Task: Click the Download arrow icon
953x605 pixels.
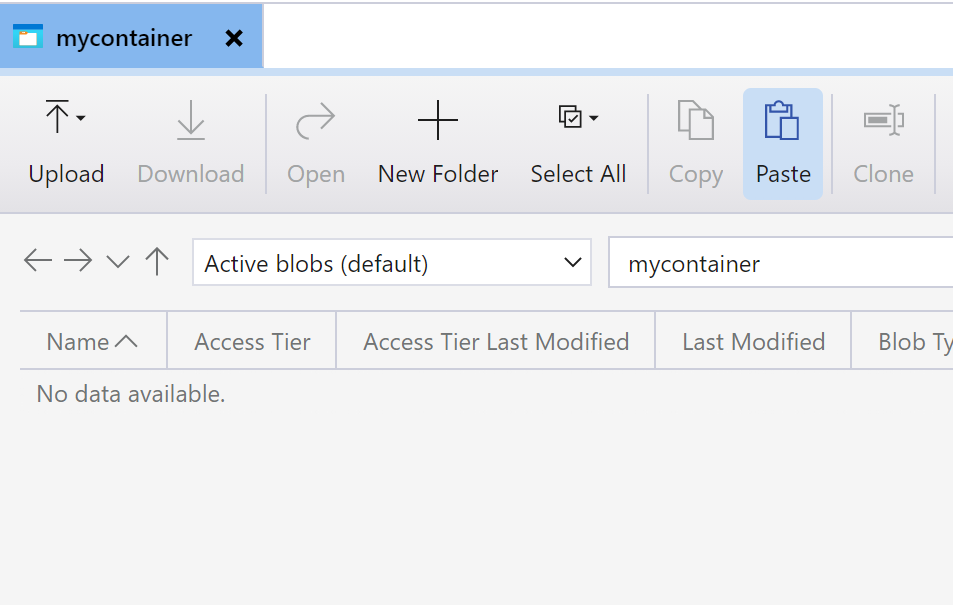Action: click(190, 121)
